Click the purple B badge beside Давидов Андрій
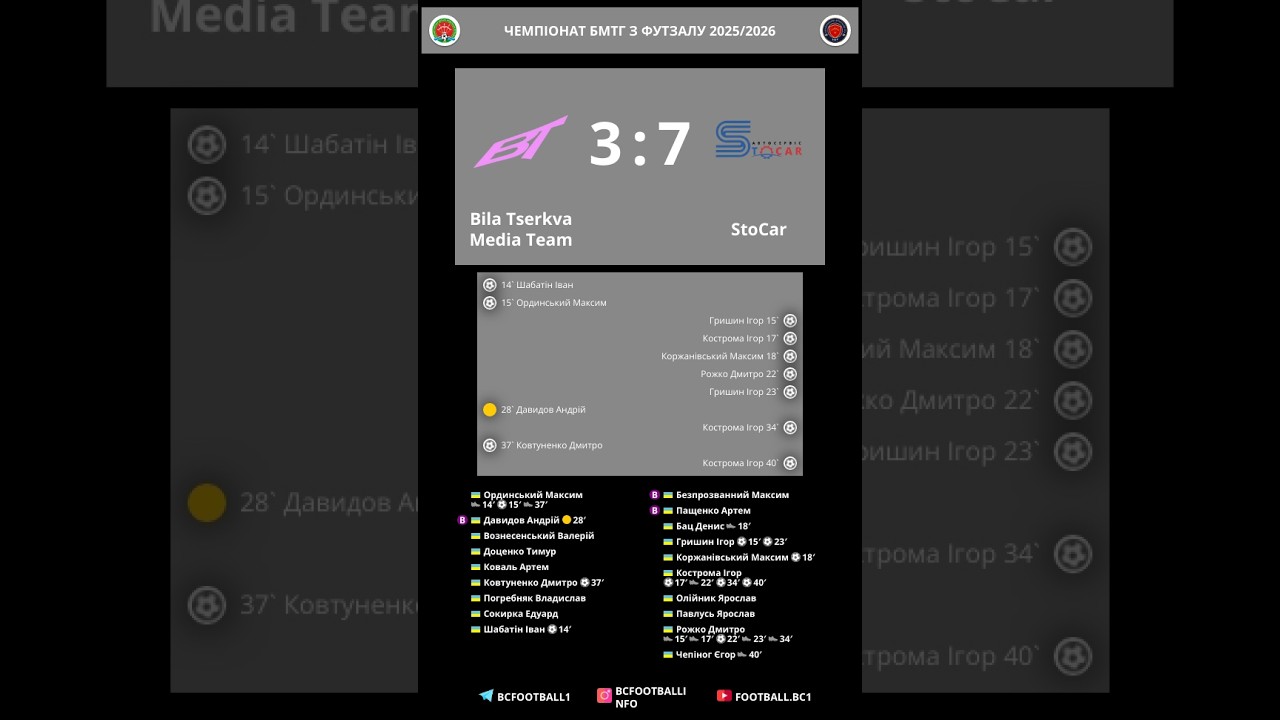This screenshot has width=1280, height=720. (462, 520)
